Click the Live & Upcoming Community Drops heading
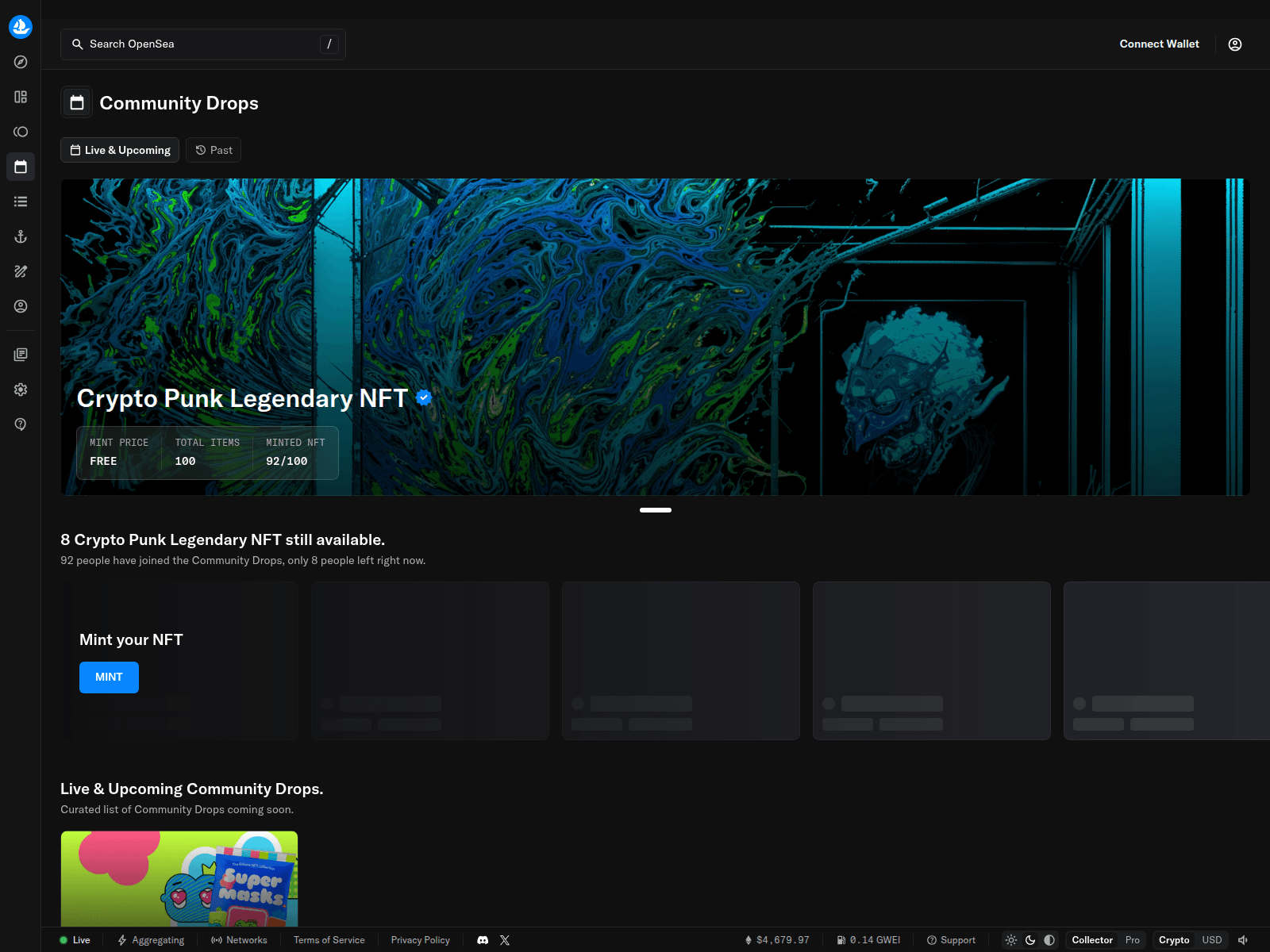Screen dimensions: 1270x952 pyautogui.click(x=192, y=789)
